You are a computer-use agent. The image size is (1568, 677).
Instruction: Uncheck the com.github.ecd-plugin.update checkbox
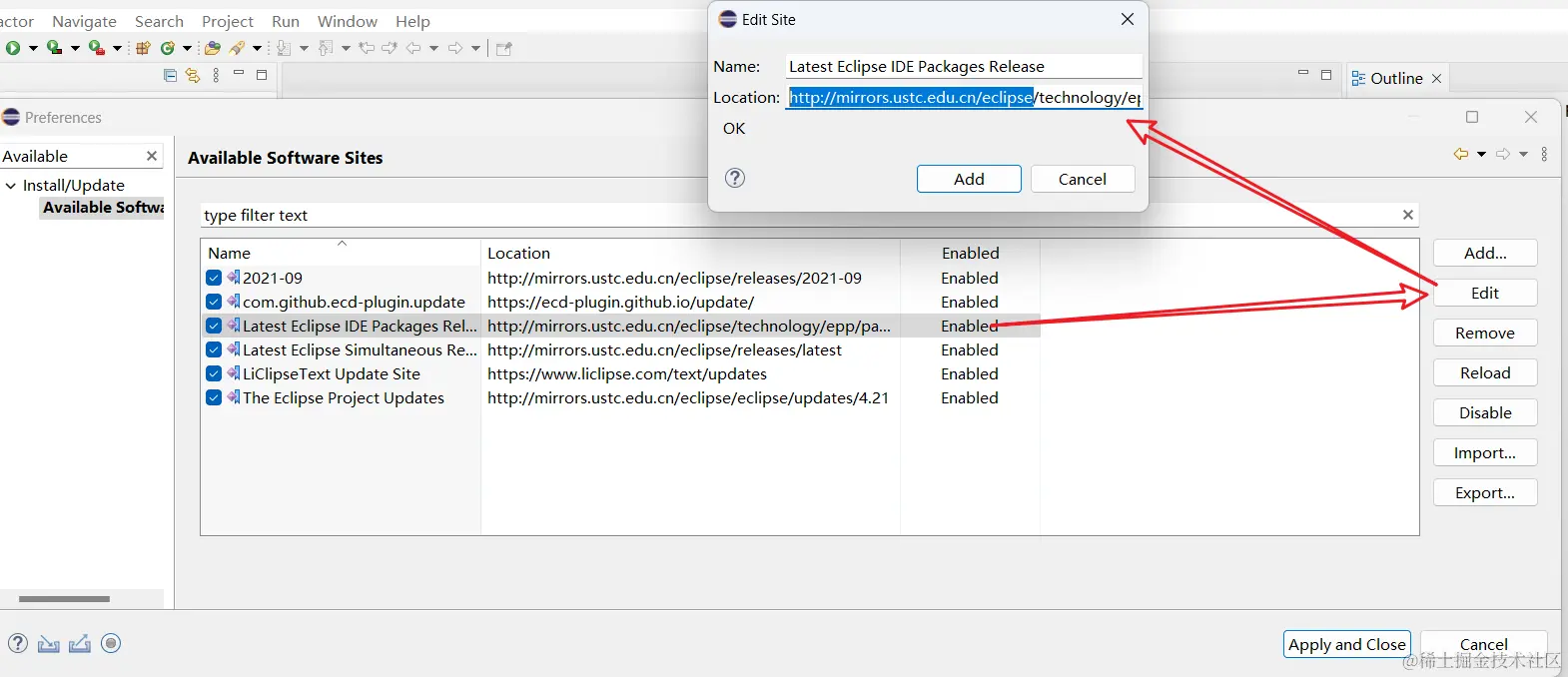pos(214,302)
